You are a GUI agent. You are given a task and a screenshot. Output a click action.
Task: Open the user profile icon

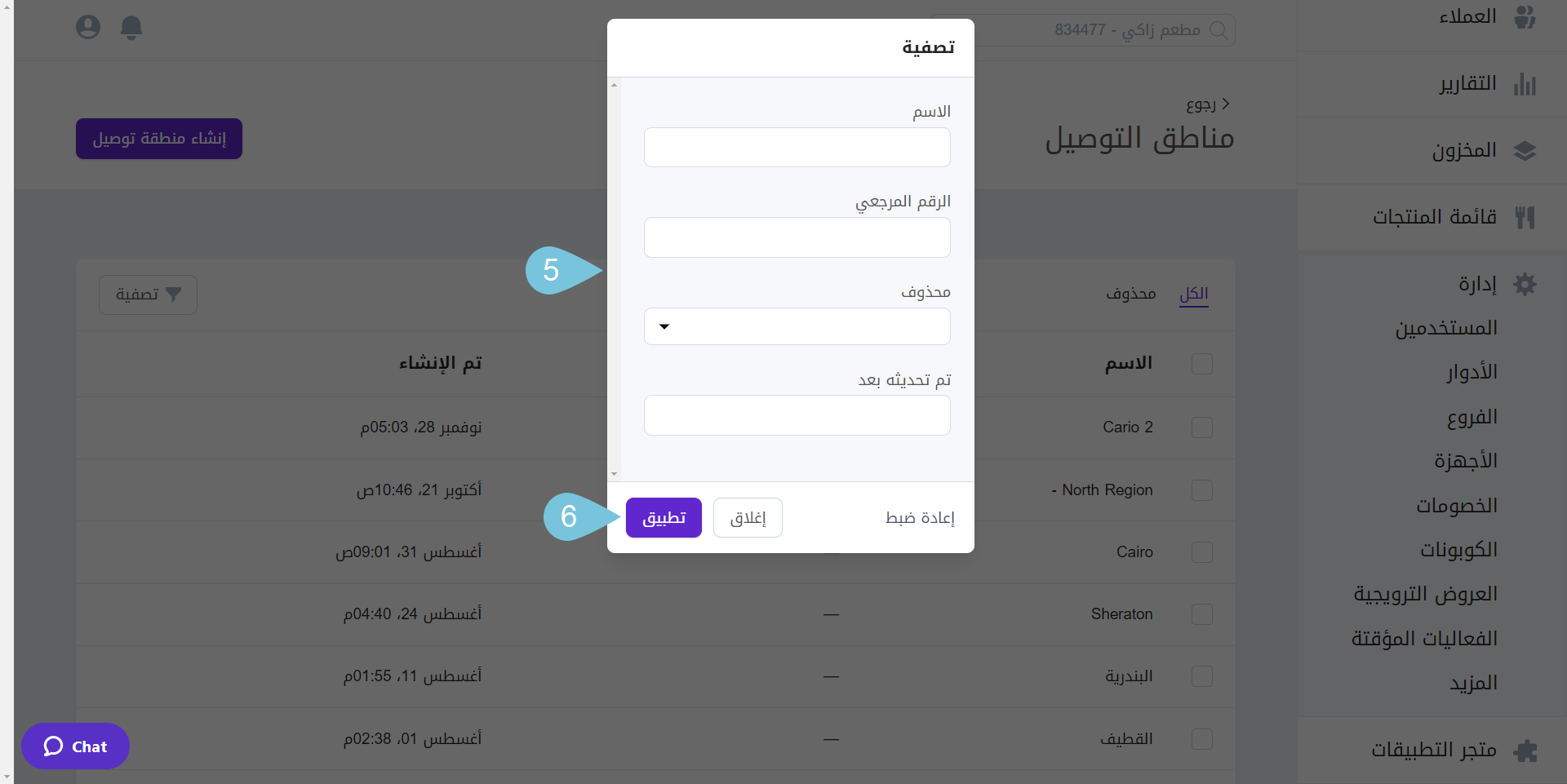(x=88, y=28)
